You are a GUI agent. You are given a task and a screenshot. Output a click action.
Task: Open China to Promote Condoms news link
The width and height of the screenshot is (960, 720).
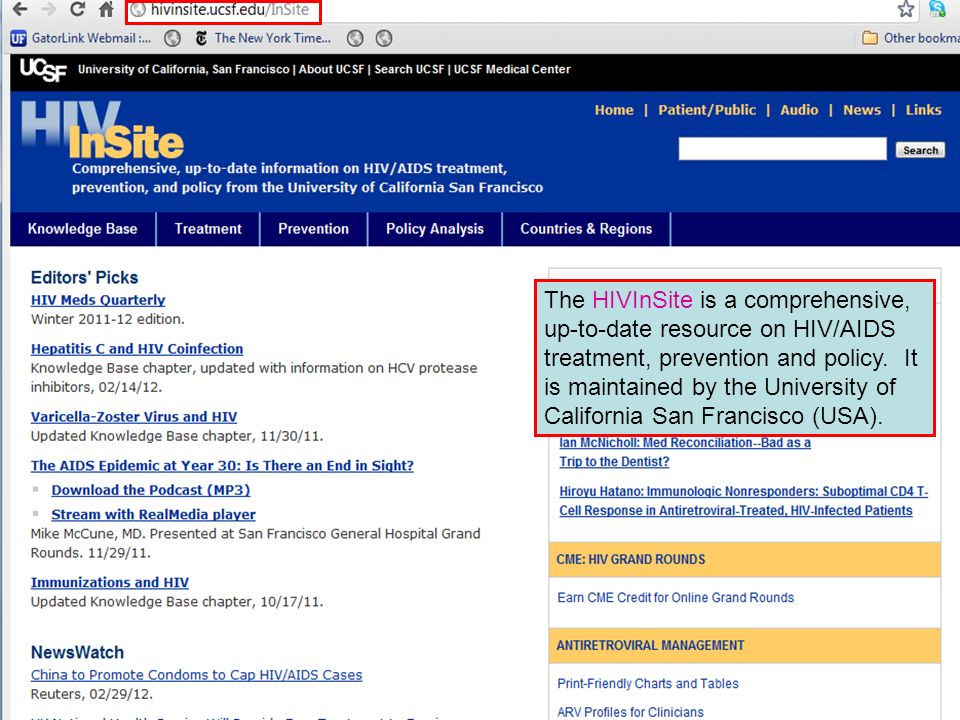point(197,675)
